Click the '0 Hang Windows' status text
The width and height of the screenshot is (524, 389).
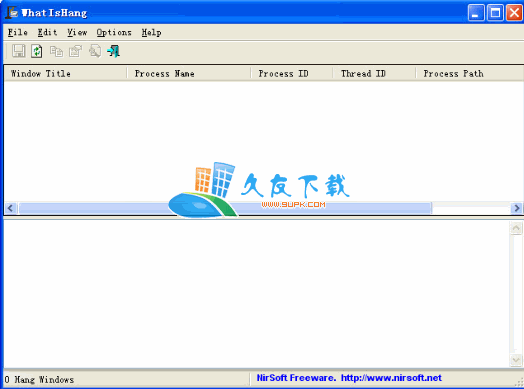[39, 380]
